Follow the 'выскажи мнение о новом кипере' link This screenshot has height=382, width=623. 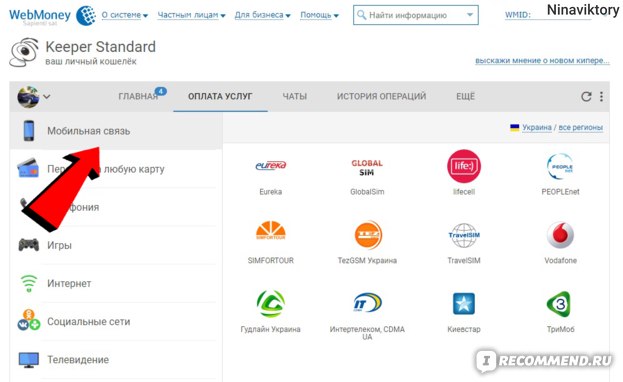pyautogui.click(x=542, y=60)
